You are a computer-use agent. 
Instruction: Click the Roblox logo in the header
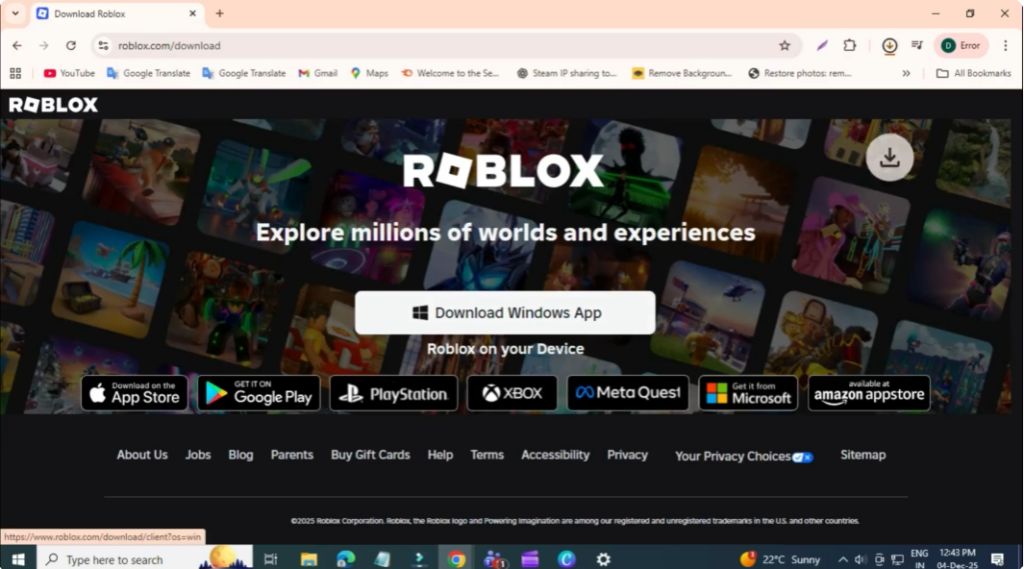tap(53, 105)
